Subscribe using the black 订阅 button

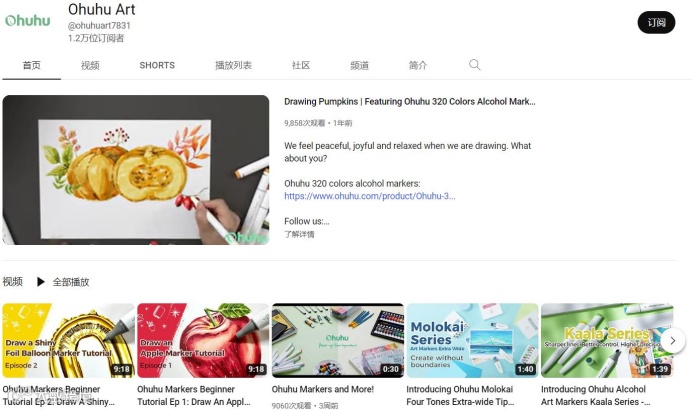(x=656, y=23)
